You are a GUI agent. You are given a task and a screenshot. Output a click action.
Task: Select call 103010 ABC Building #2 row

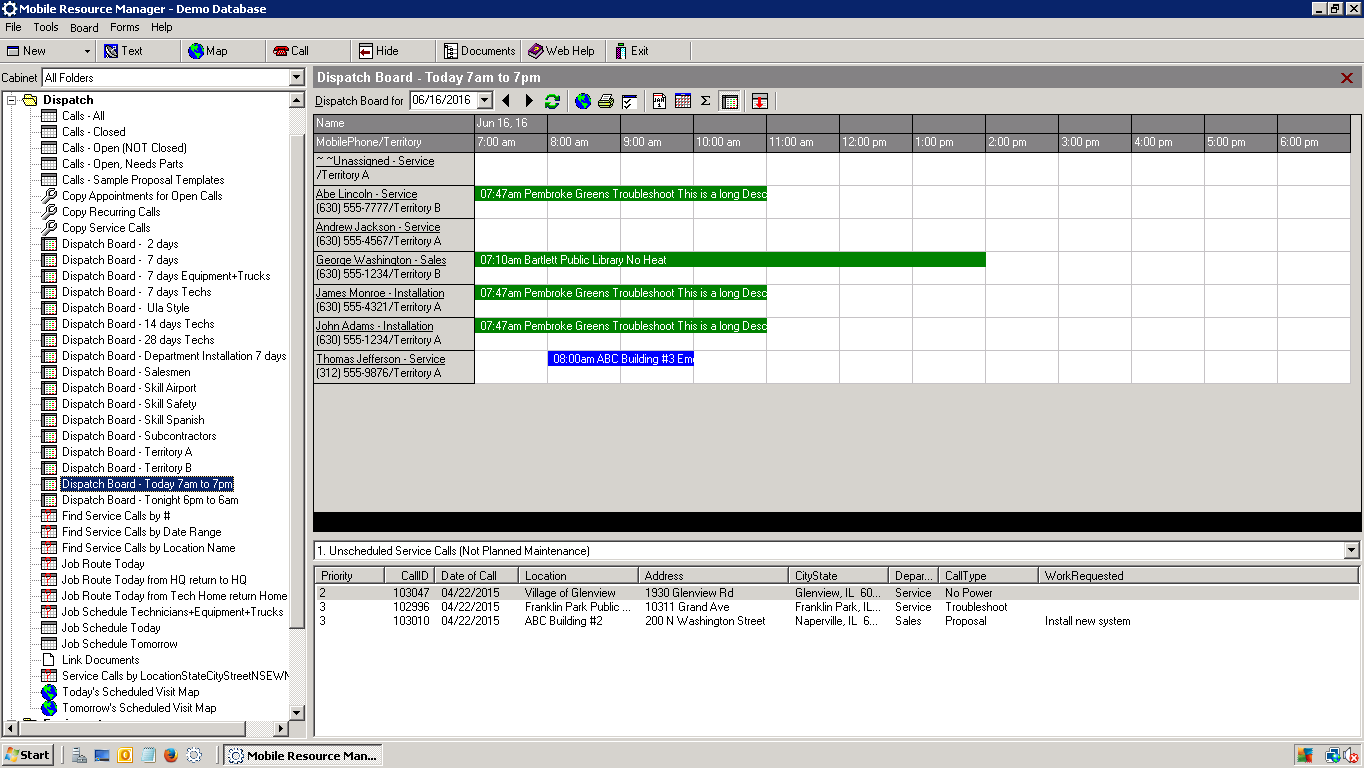837,621
